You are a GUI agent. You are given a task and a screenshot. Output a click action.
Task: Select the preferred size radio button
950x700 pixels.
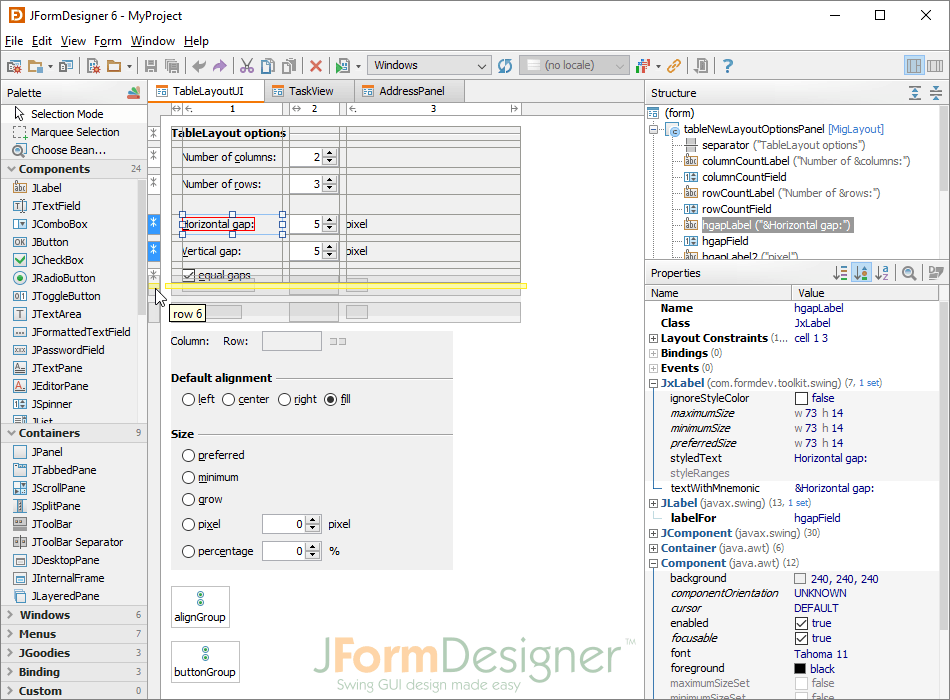tap(188, 456)
